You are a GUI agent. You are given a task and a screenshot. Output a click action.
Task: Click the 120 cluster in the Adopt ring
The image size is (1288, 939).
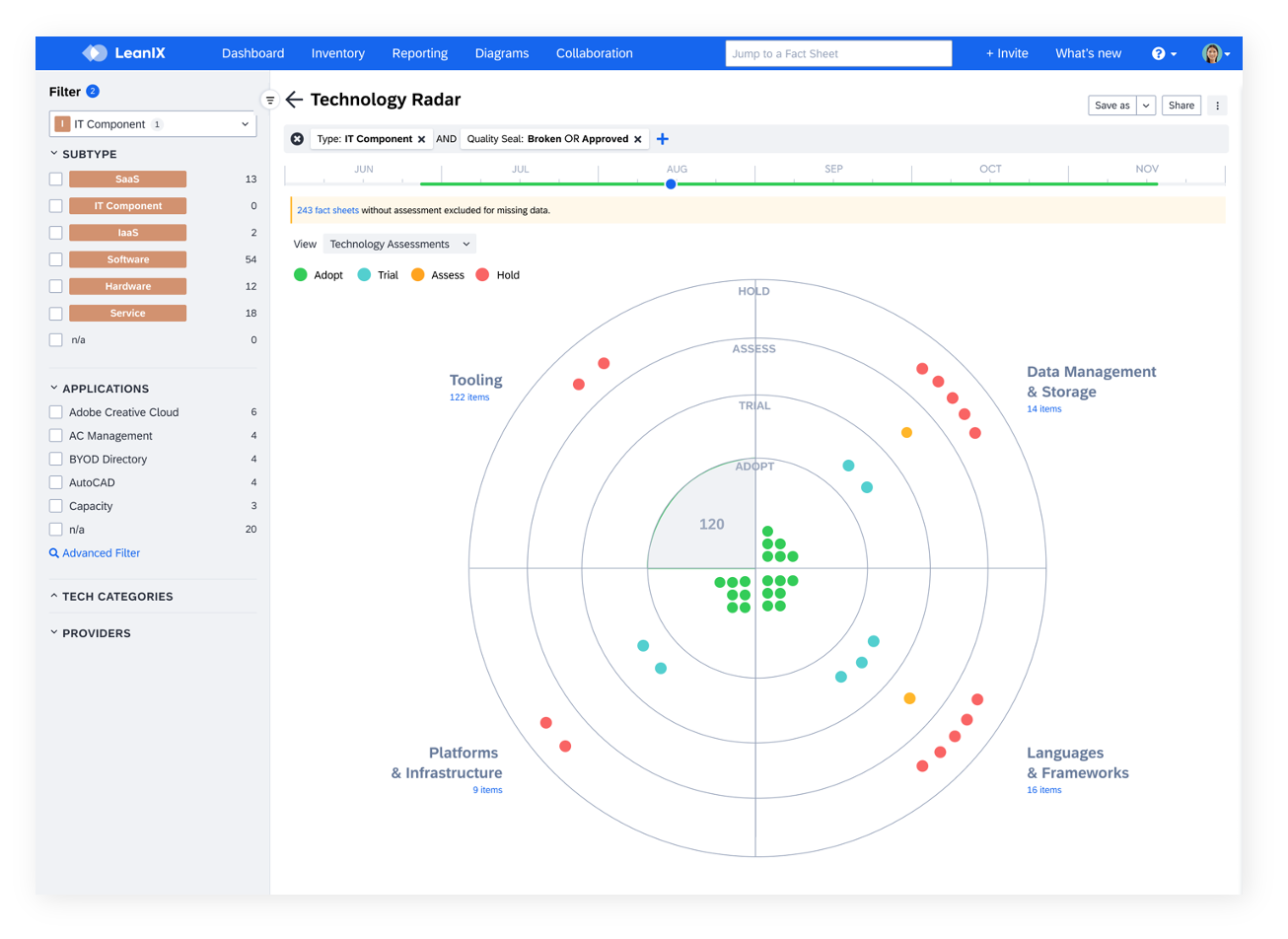711,525
